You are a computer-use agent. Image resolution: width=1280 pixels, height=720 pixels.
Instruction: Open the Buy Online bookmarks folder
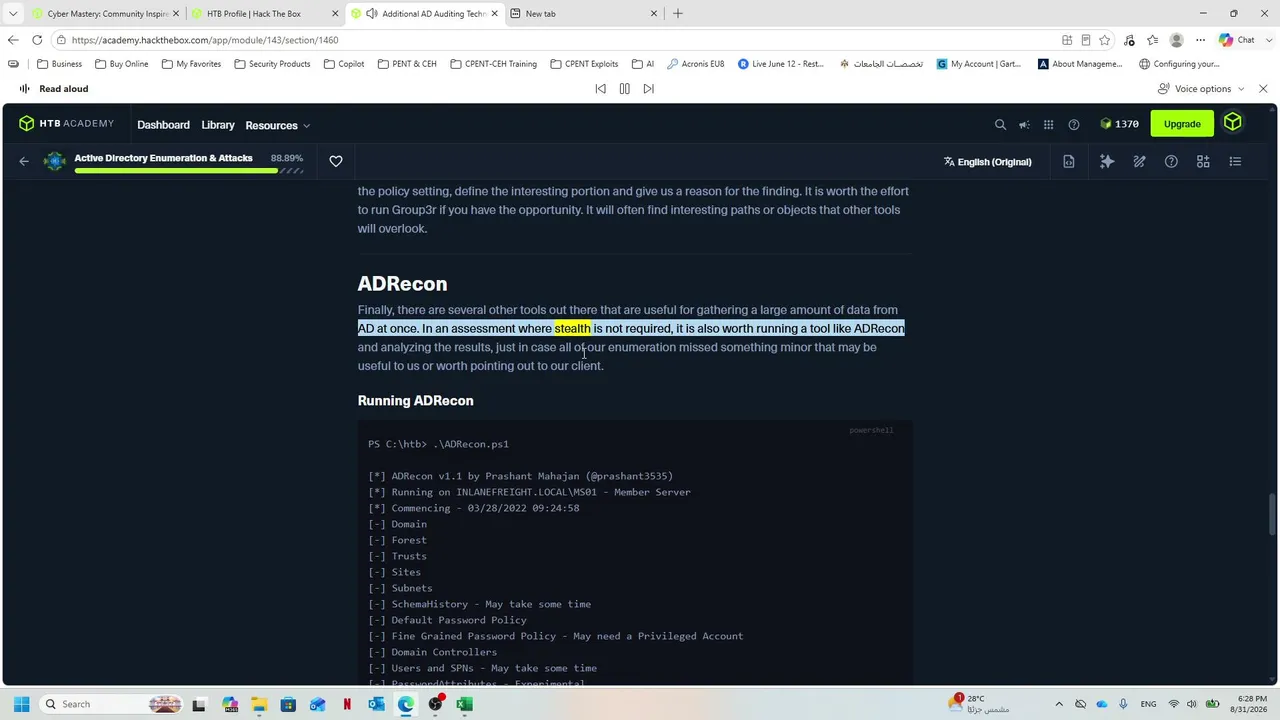tap(121, 64)
